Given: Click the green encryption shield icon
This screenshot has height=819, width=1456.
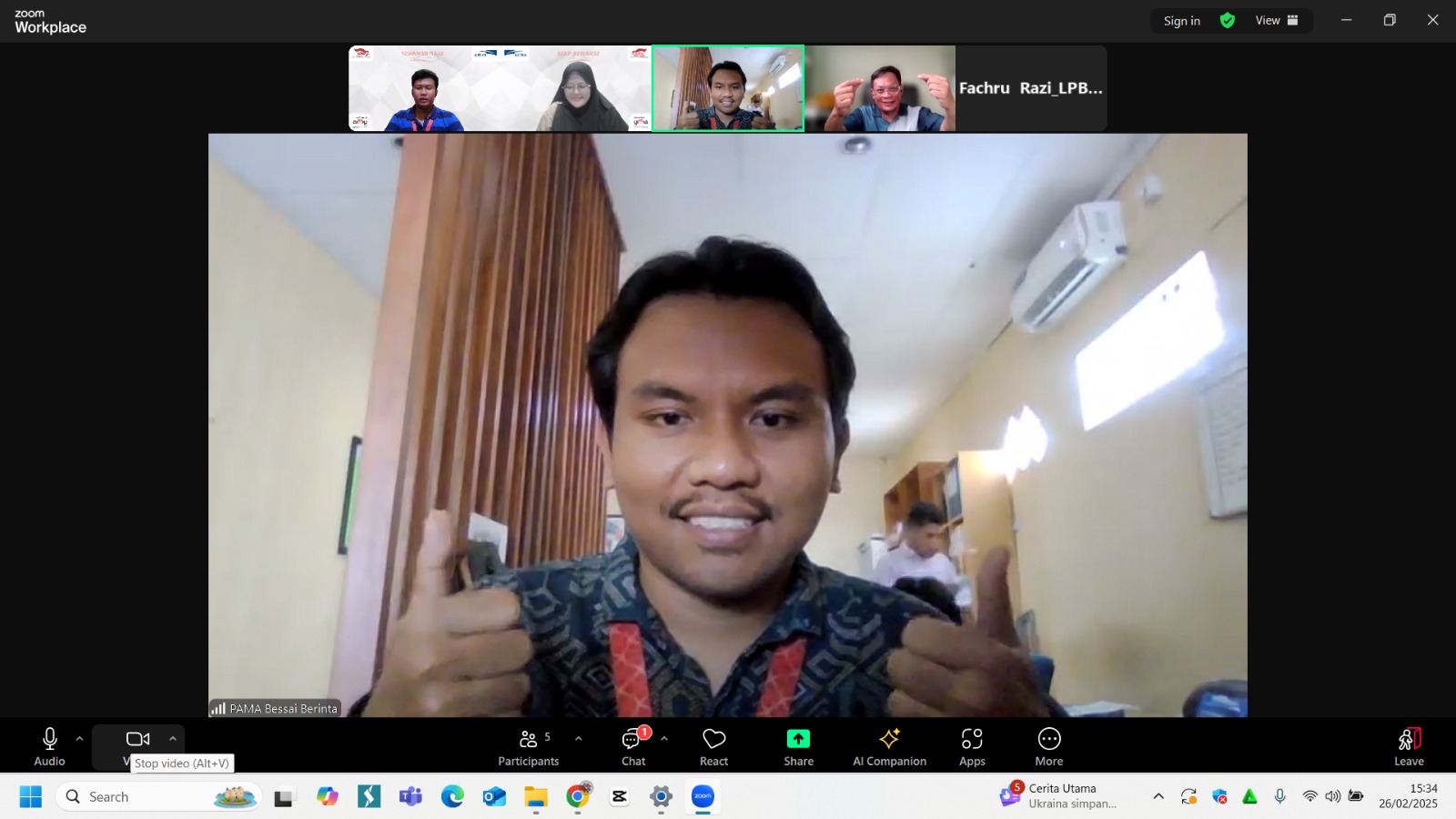Looking at the screenshot, I should click(1228, 21).
